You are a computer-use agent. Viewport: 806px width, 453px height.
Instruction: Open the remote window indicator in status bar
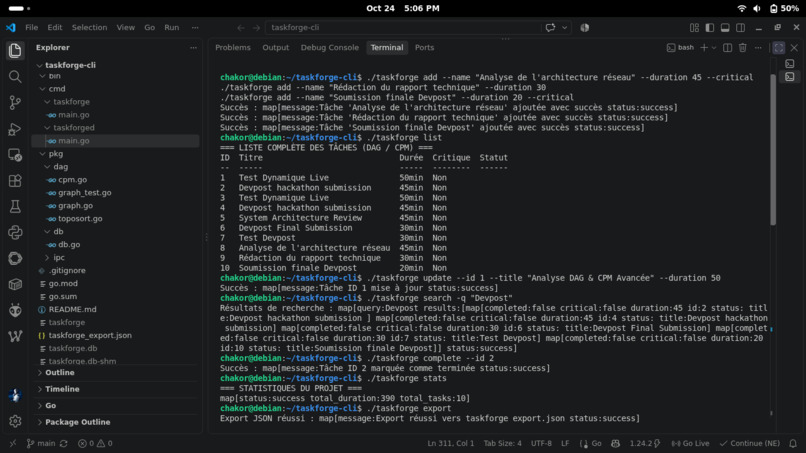point(12,443)
